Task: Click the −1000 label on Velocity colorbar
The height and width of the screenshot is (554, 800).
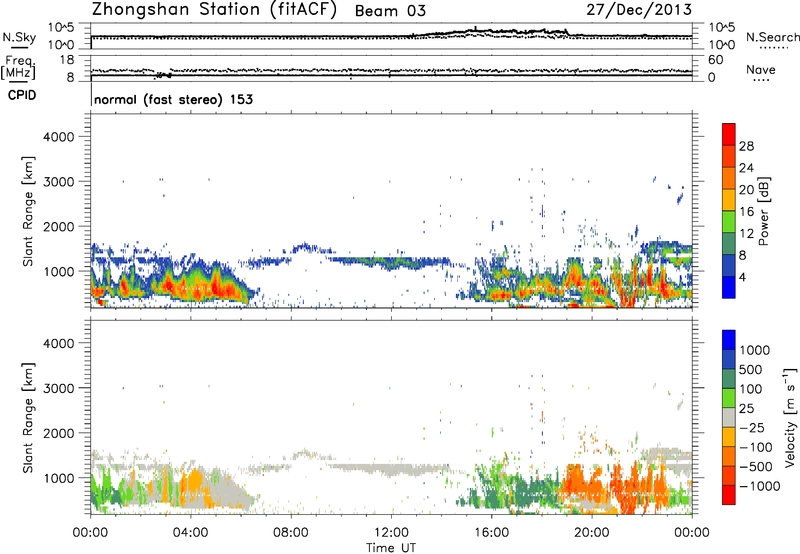Action: [760, 486]
